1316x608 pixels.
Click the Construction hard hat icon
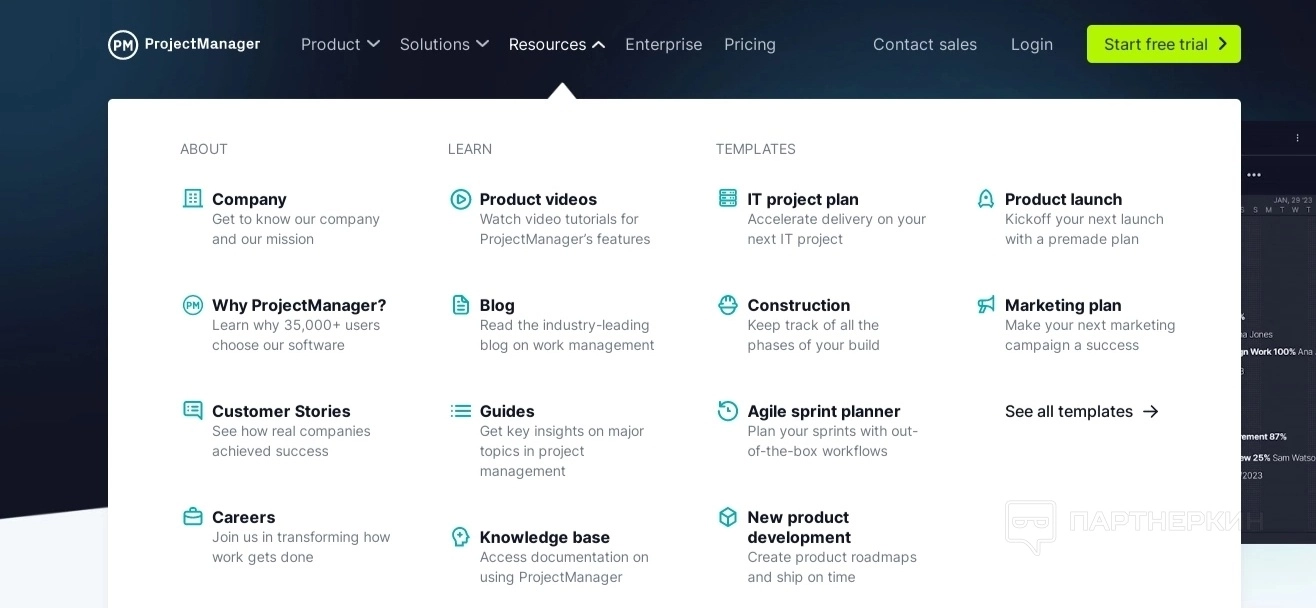[x=728, y=305]
